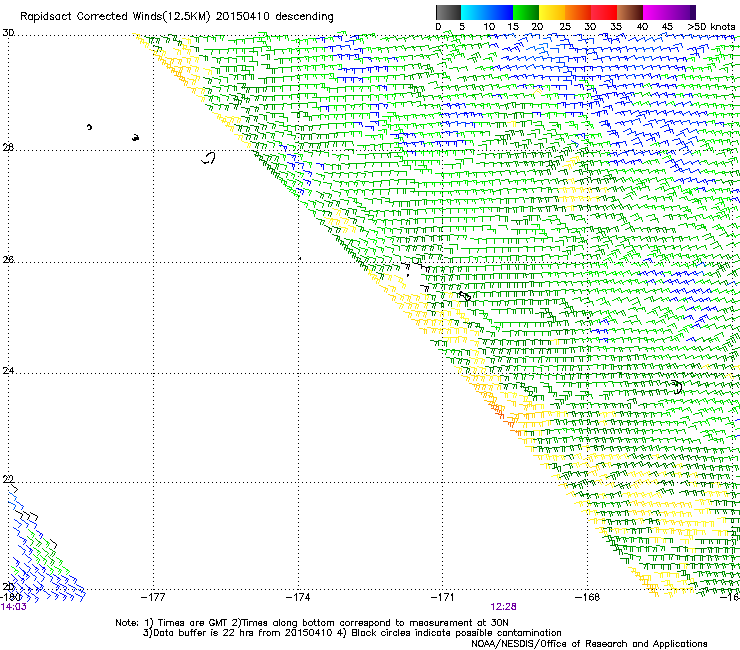Select the dark purple 45-50 knots legend swatch
Screen dimensions: 740x650
(682, 12)
